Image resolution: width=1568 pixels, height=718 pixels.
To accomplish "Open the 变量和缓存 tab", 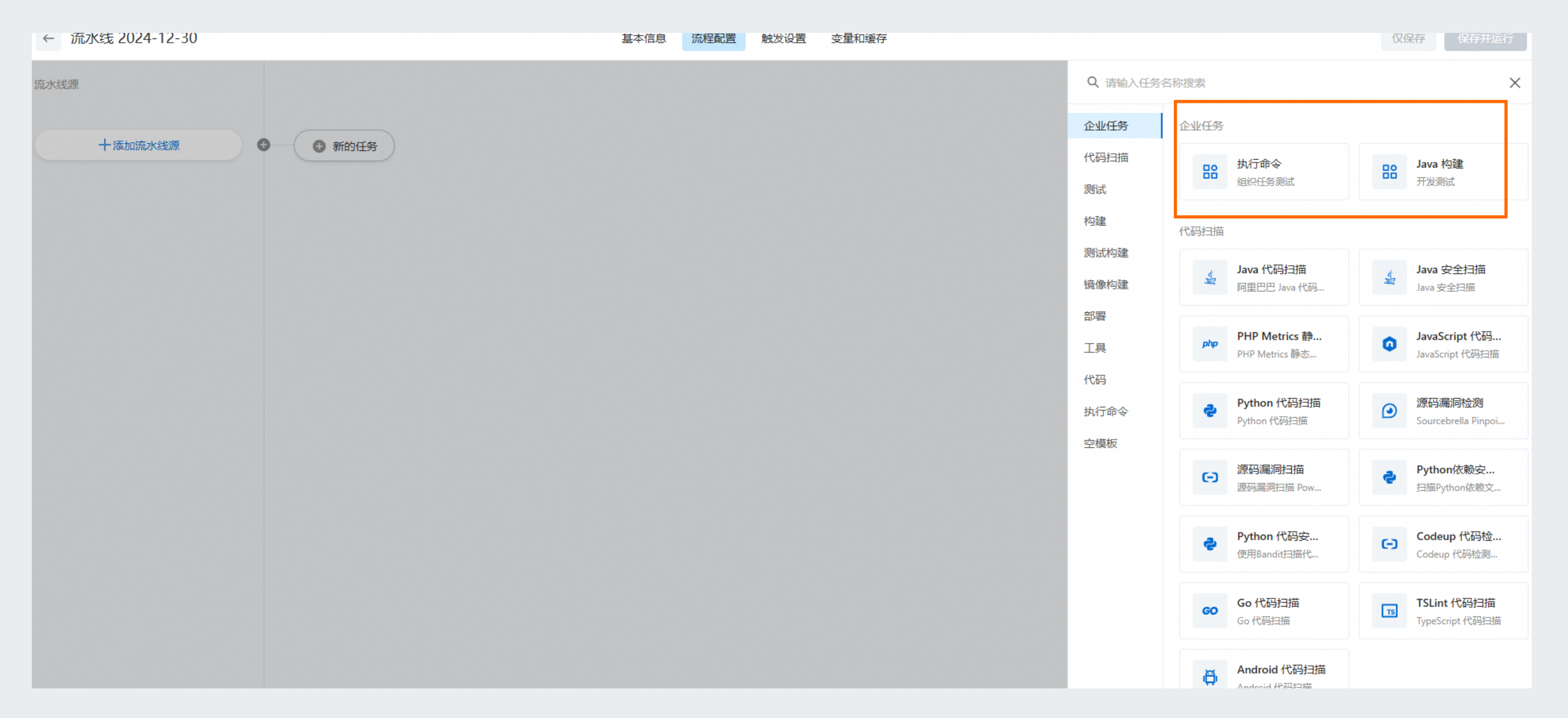I will (x=859, y=38).
